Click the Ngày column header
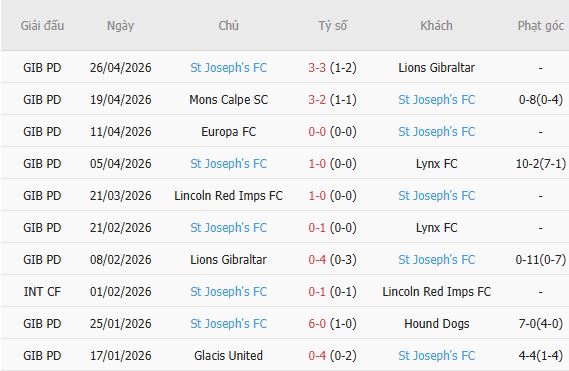 pyautogui.click(x=120, y=26)
